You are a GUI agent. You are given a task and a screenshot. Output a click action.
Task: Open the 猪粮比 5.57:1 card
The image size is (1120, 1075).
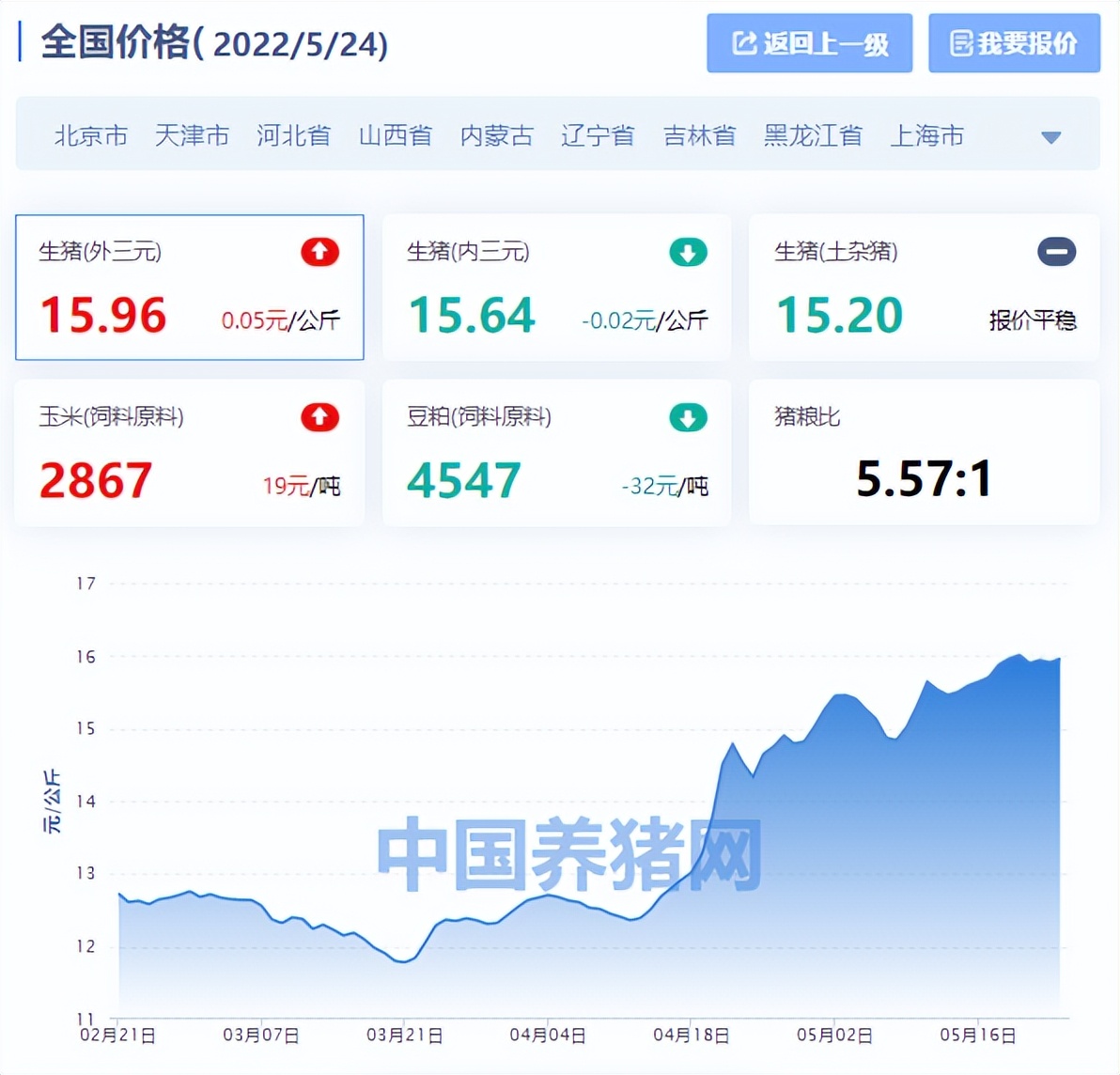[924, 453]
